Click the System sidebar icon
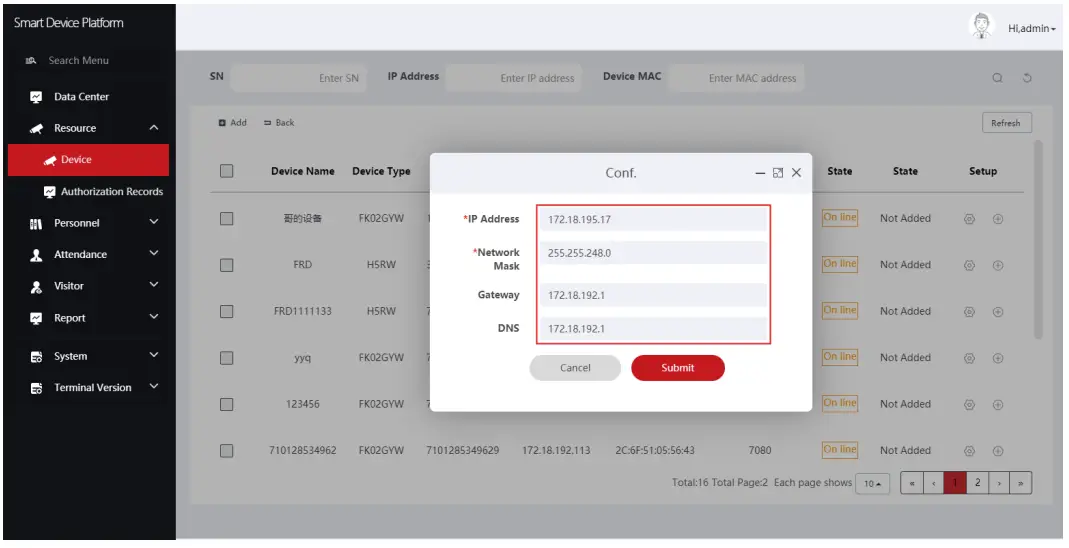This screenshot has height=548, width=1069. tap(36, 356)
